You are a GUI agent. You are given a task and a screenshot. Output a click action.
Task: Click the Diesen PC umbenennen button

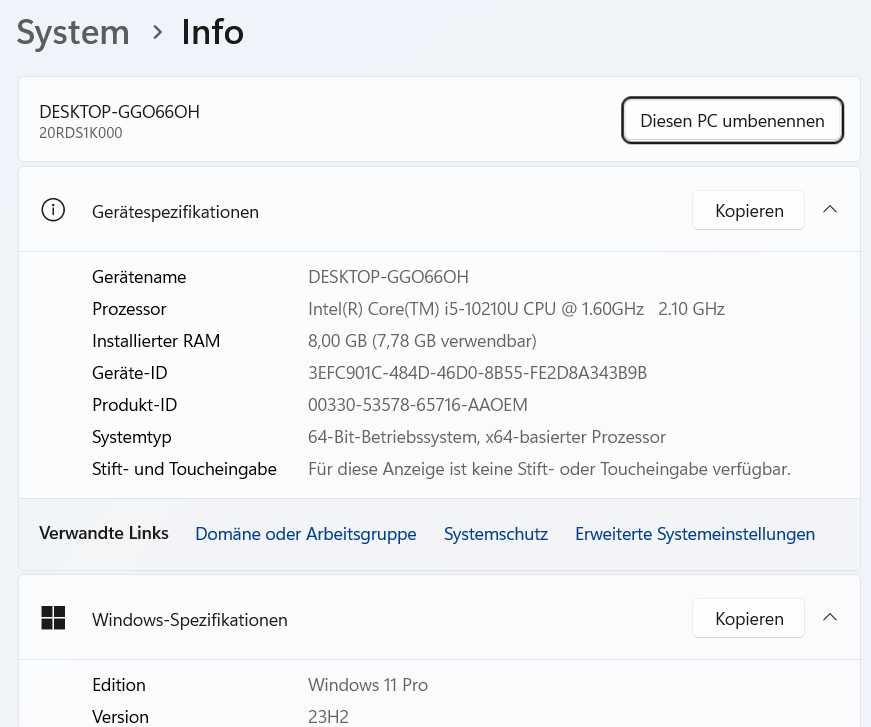click(x=732, y=121)
